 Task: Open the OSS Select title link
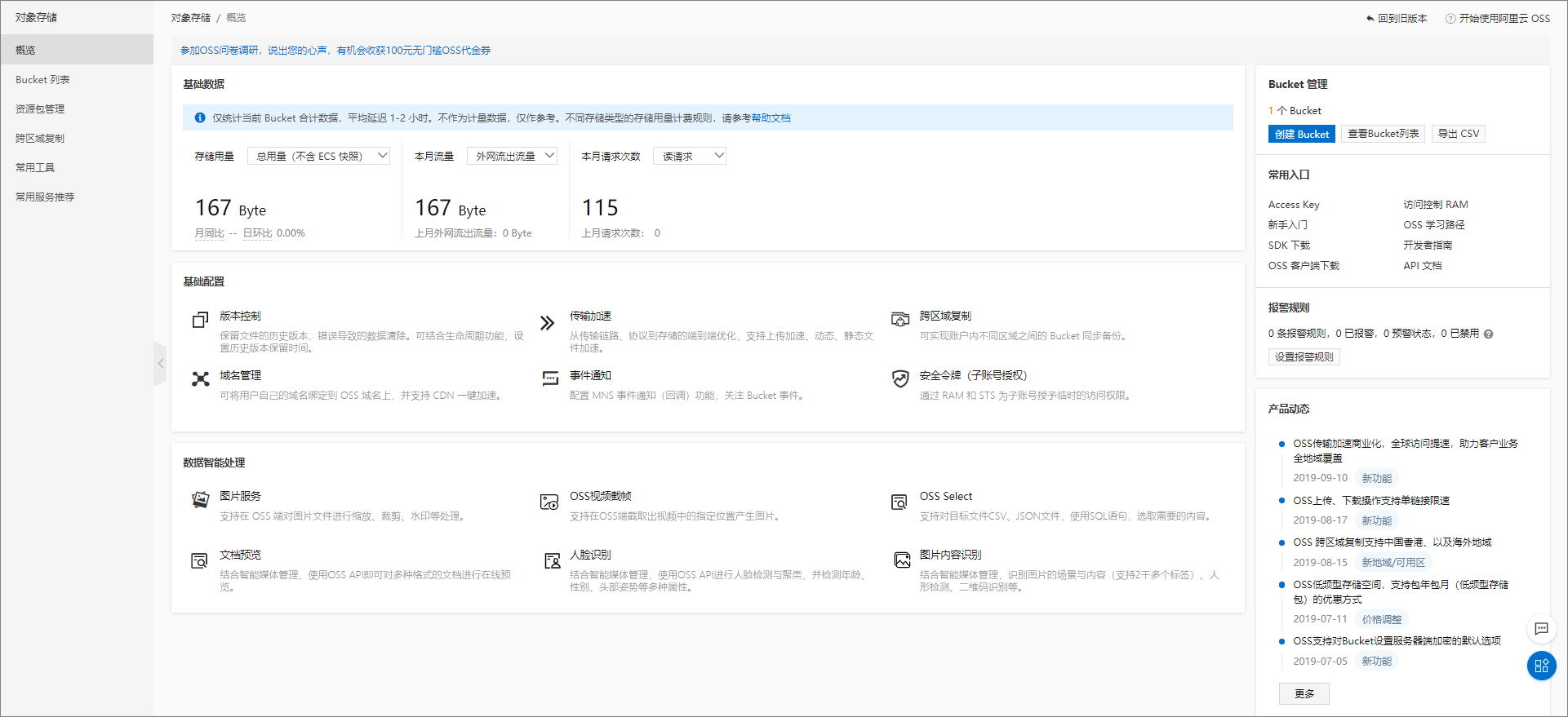(946, 496)
